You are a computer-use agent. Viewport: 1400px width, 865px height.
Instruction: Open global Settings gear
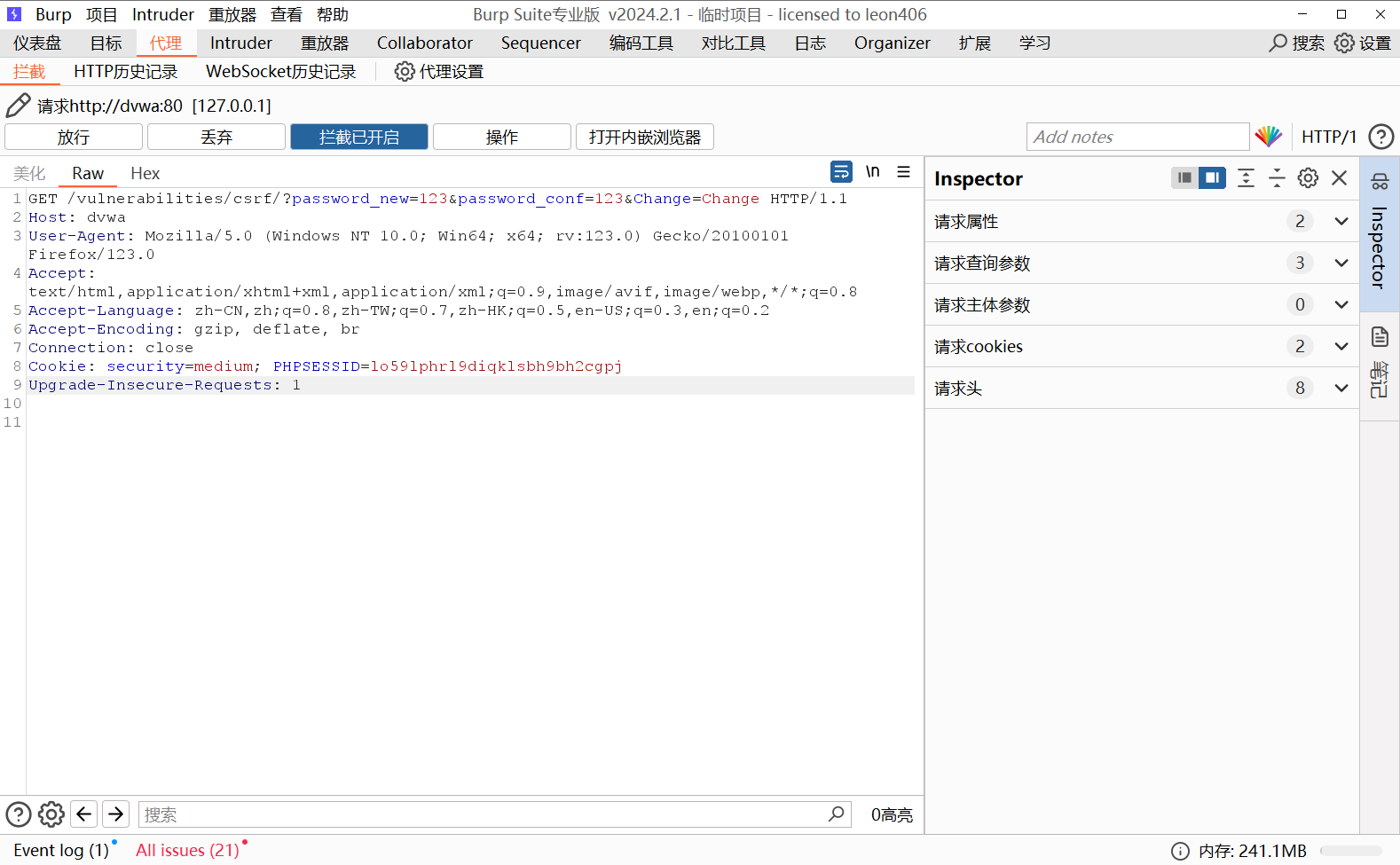click(1345, 43)
